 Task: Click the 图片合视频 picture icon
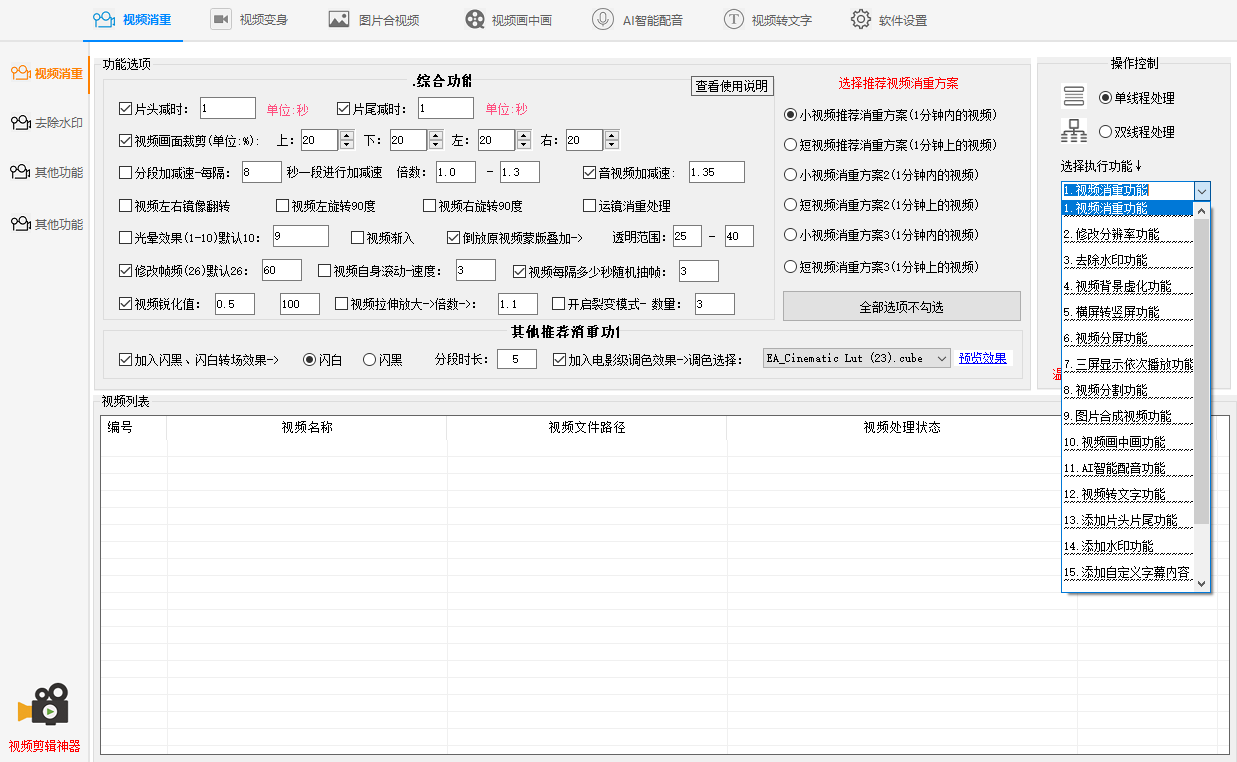pos(339,19)
